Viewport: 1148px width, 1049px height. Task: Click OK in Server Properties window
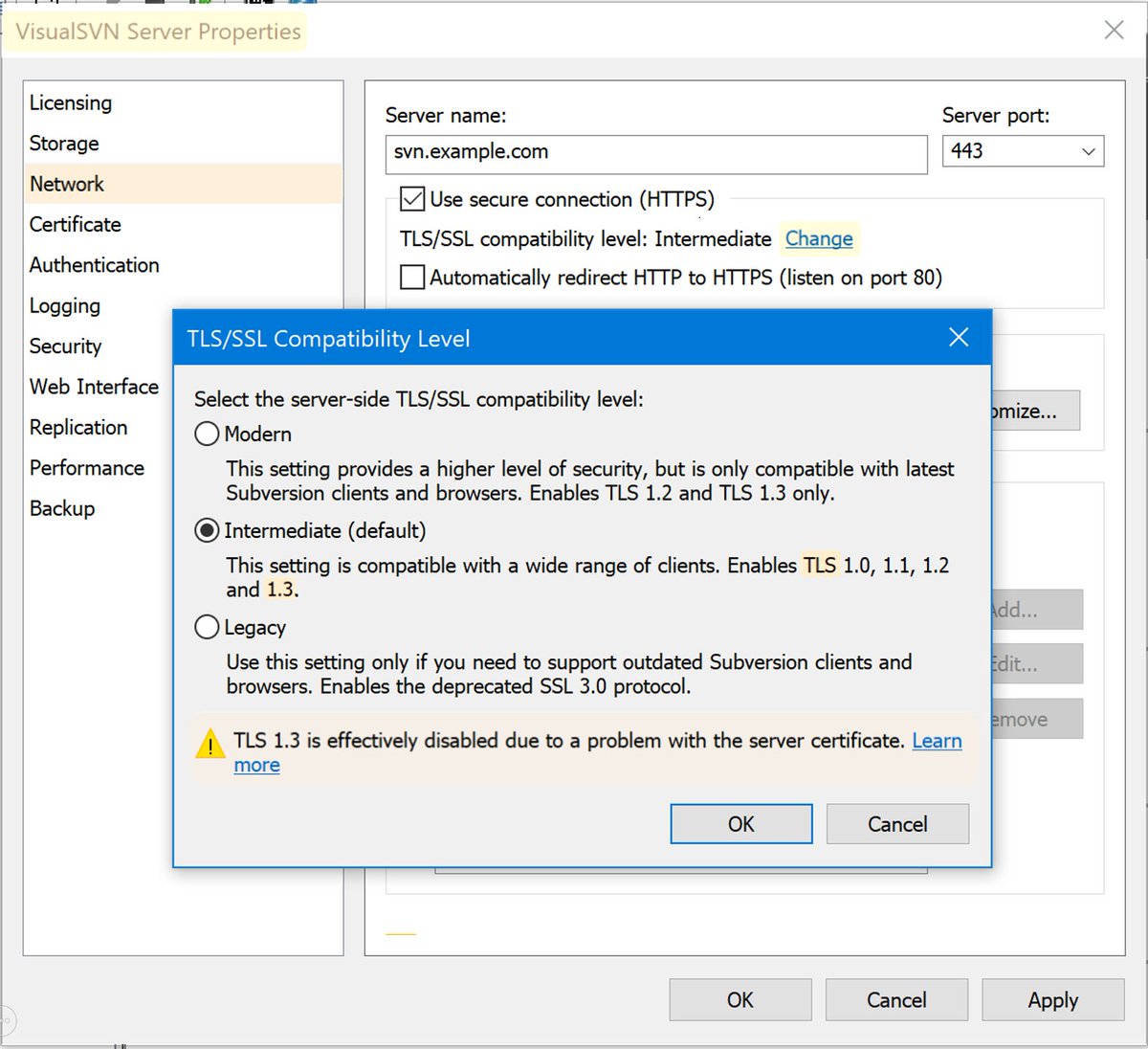[740, 1000]
